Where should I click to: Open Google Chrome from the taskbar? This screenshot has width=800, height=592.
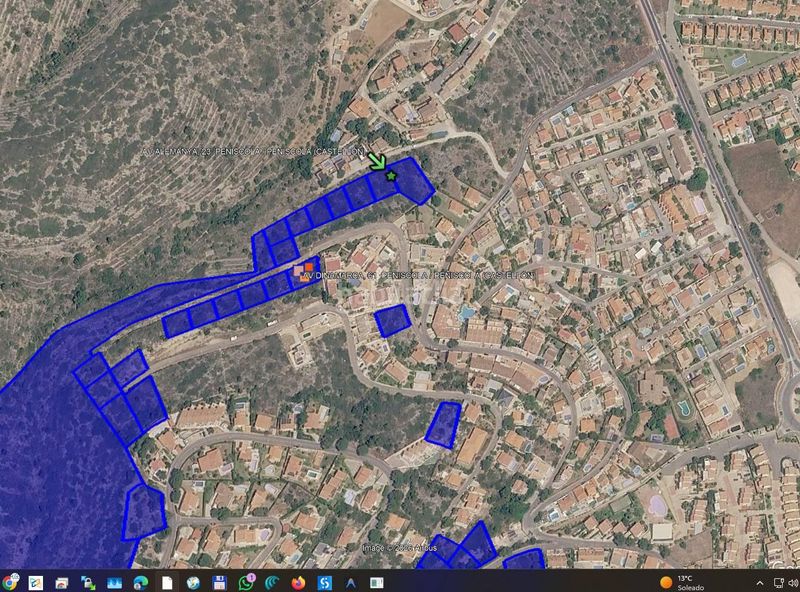[10, 581]
